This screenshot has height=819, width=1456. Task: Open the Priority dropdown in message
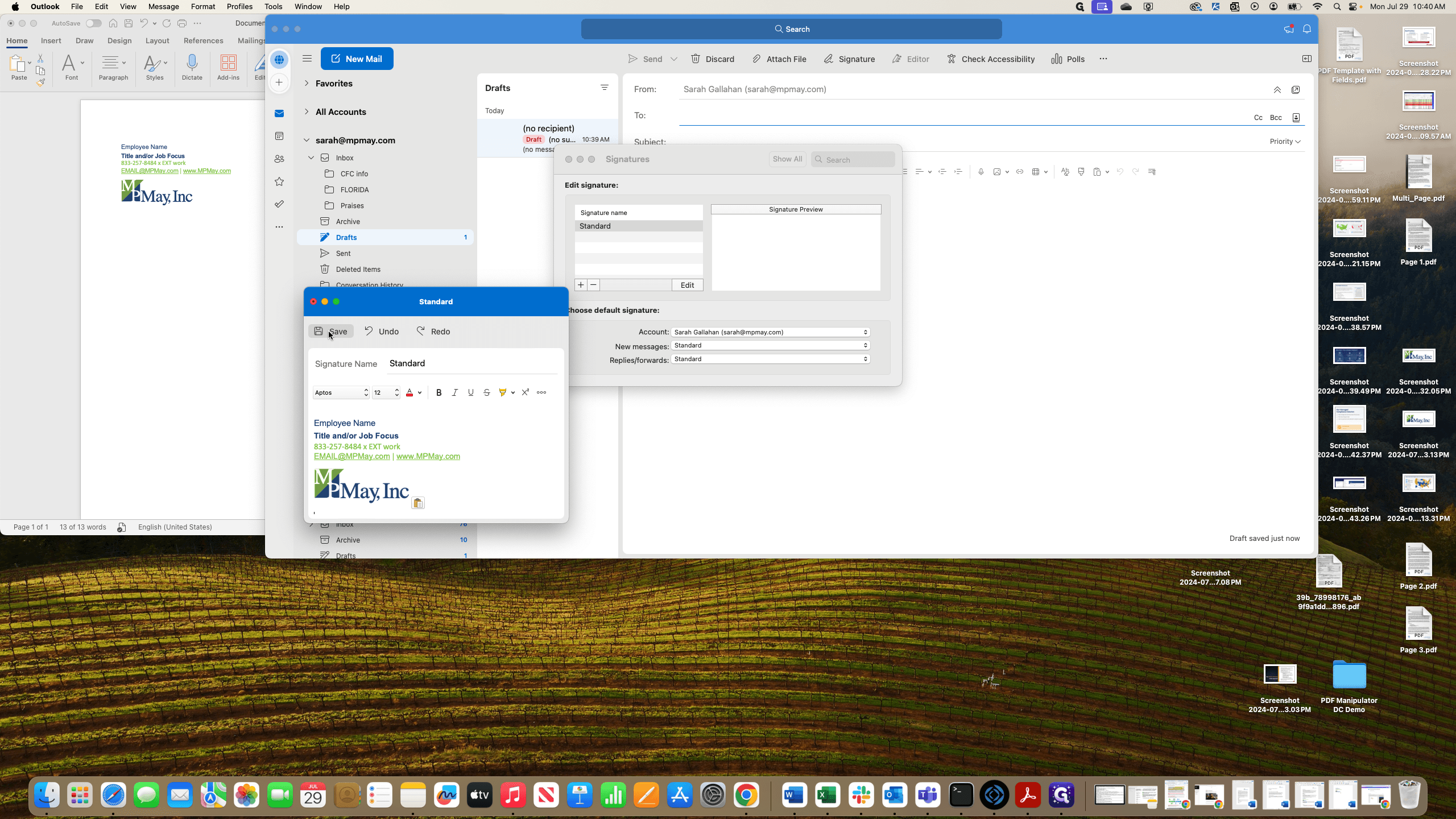point(1285,142)
